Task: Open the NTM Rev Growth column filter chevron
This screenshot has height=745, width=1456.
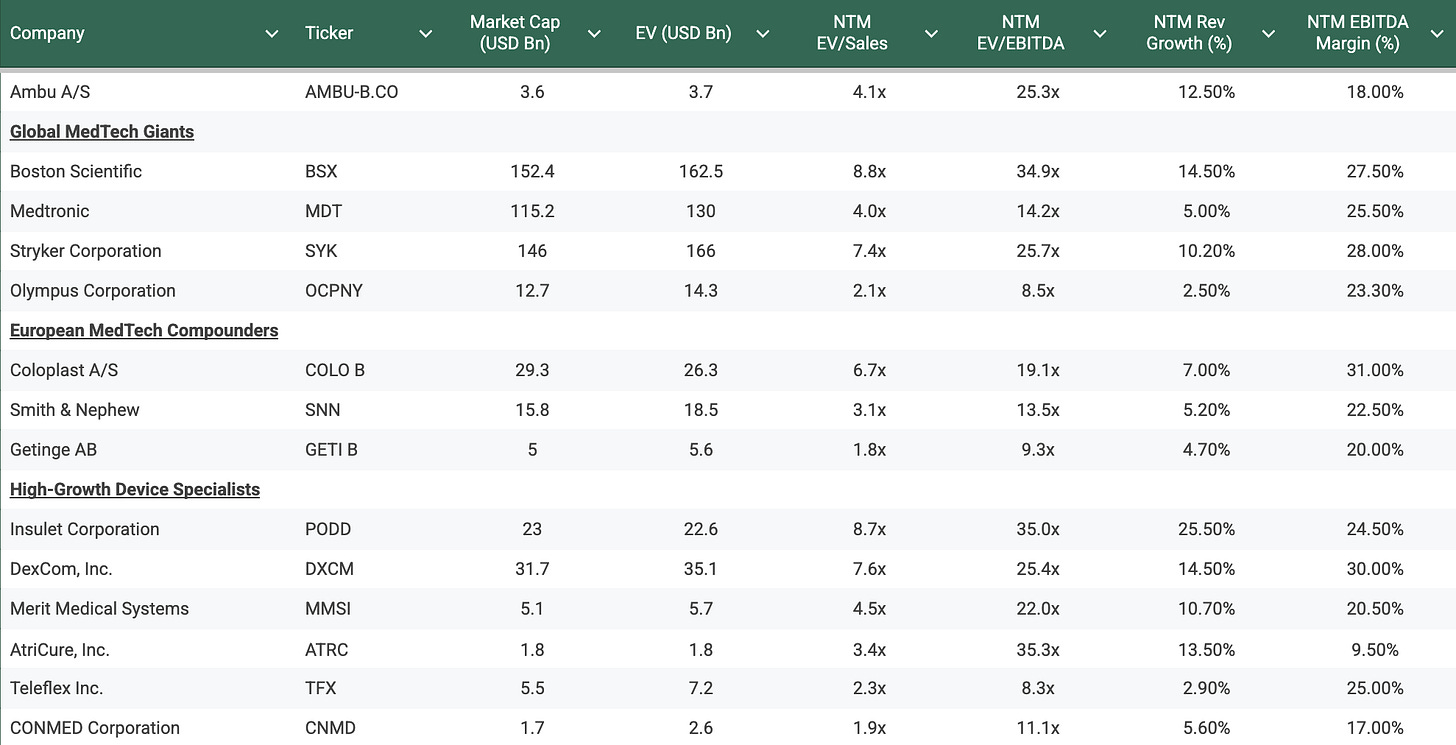Action: tap(1268, 34)
